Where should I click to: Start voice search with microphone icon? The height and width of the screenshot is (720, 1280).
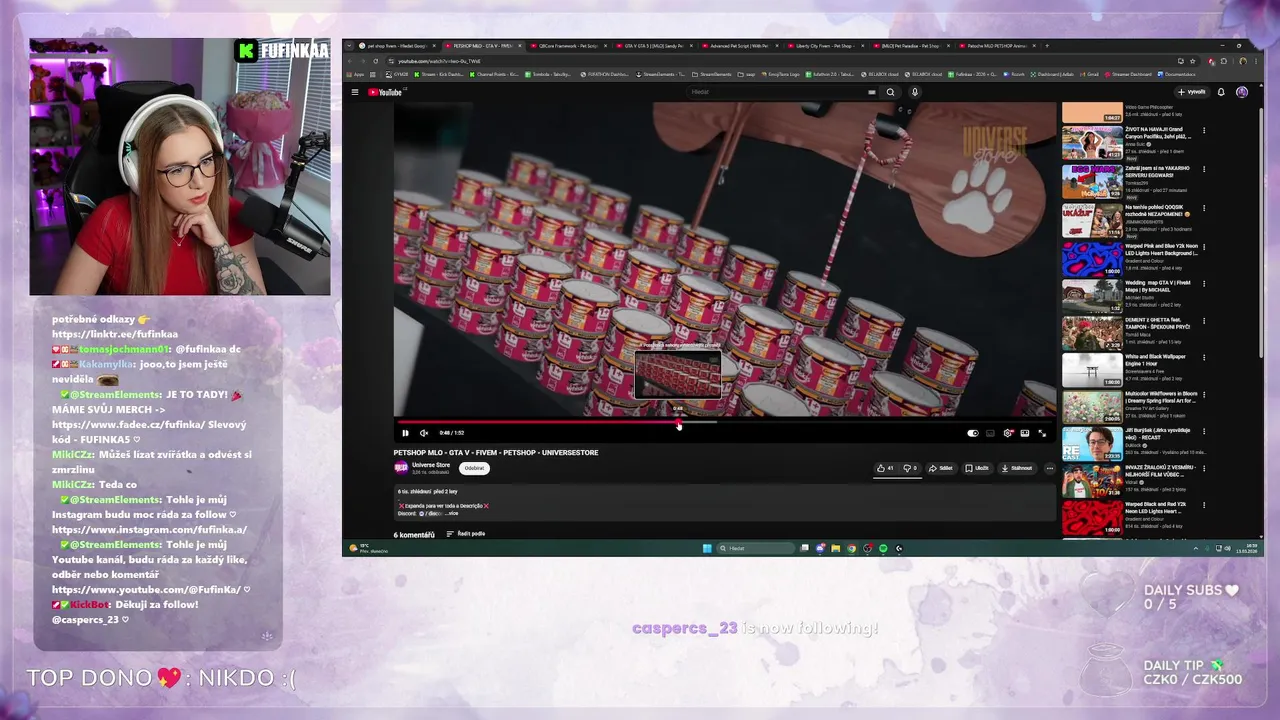click(914, 92)
